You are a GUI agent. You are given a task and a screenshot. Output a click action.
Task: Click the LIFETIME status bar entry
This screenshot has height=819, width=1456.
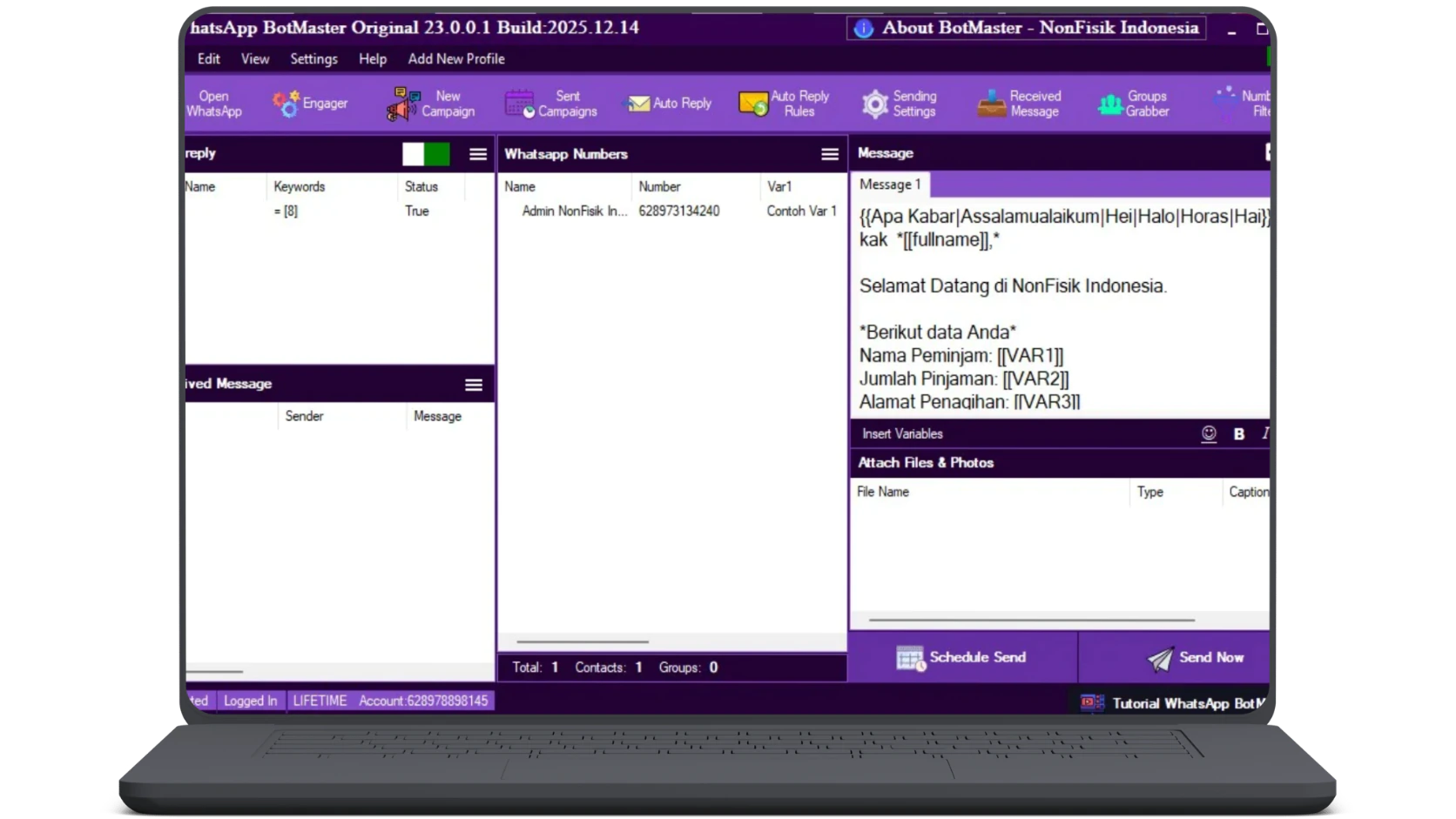(320, 701)
